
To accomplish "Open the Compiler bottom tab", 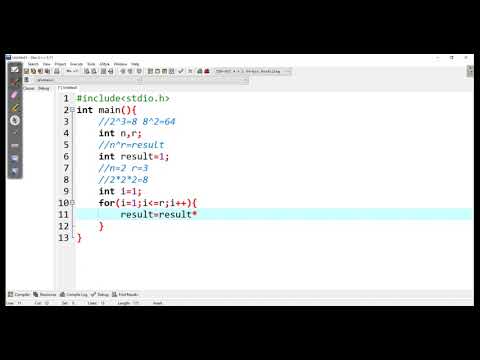I will click(19, 294).
